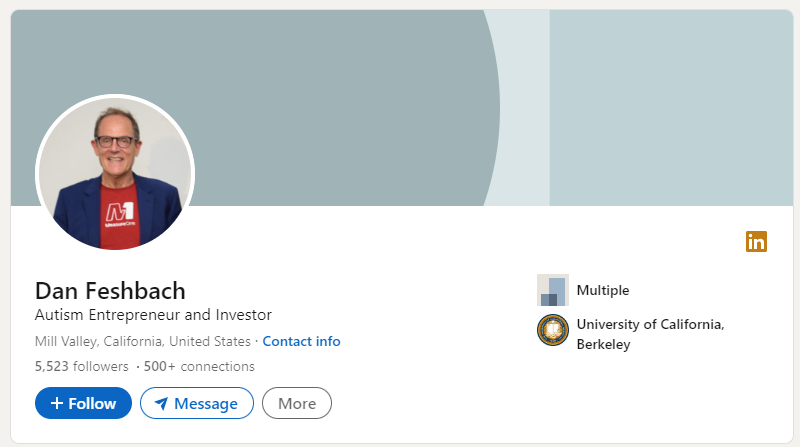The width and height of the screenshot is (800, 447).
Task: Click the plus icon on the Follow button
Action: pyautogui.click(x=57, y=403)
